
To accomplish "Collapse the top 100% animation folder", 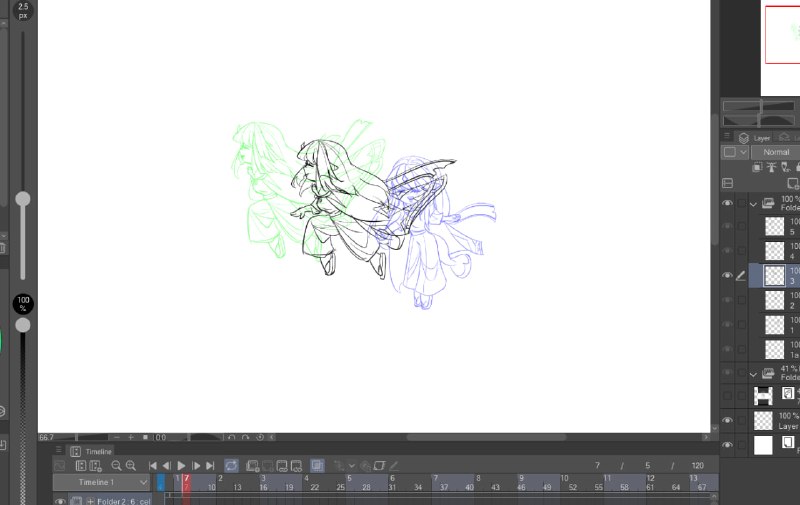I will (x=754, y=204).
